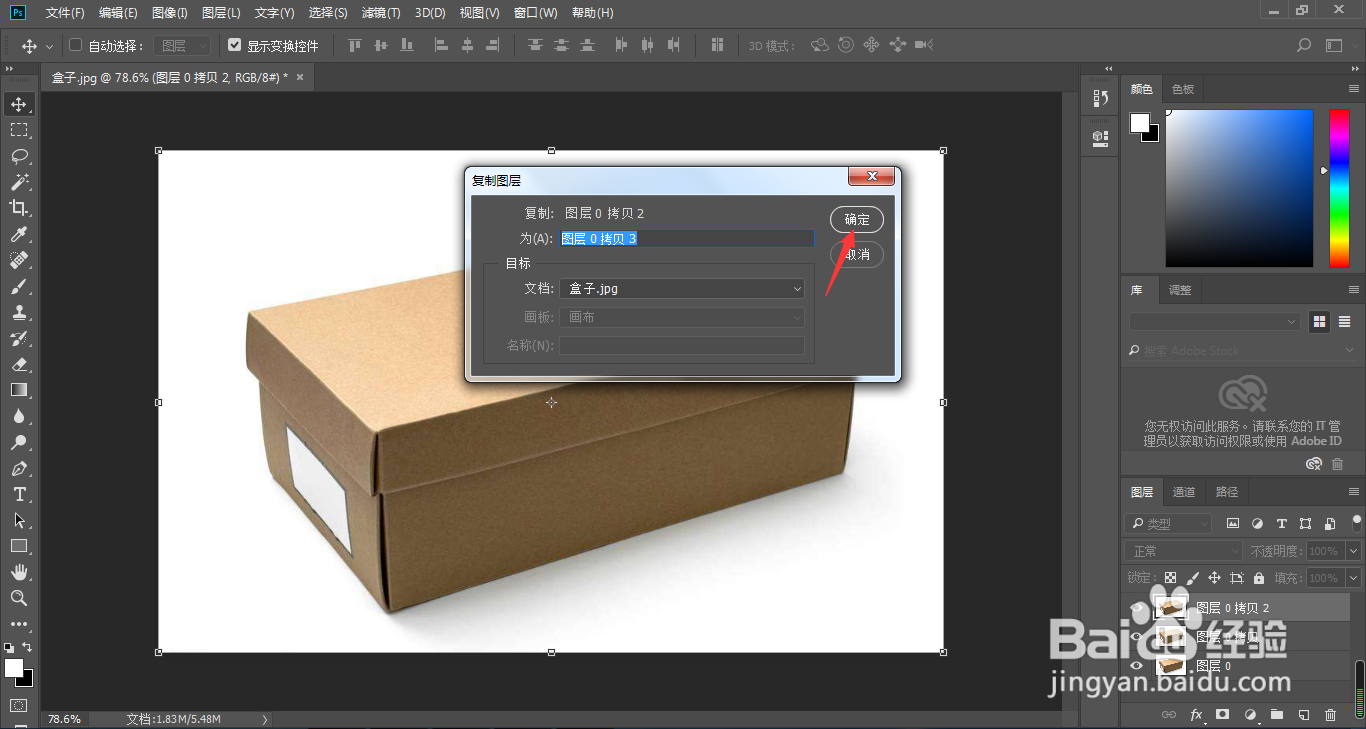
Task: Expand the 填充 fill dropdown arrow
Action: 1354,578
